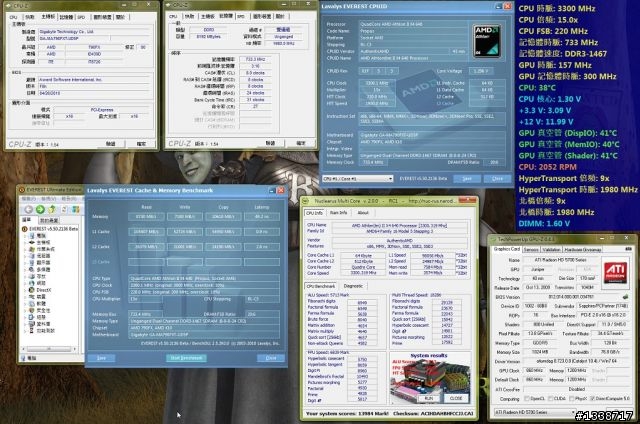Open the ATI Radeon HD 5700 Series dropdown
Screen dimensions: 640x424
[535, 413]
